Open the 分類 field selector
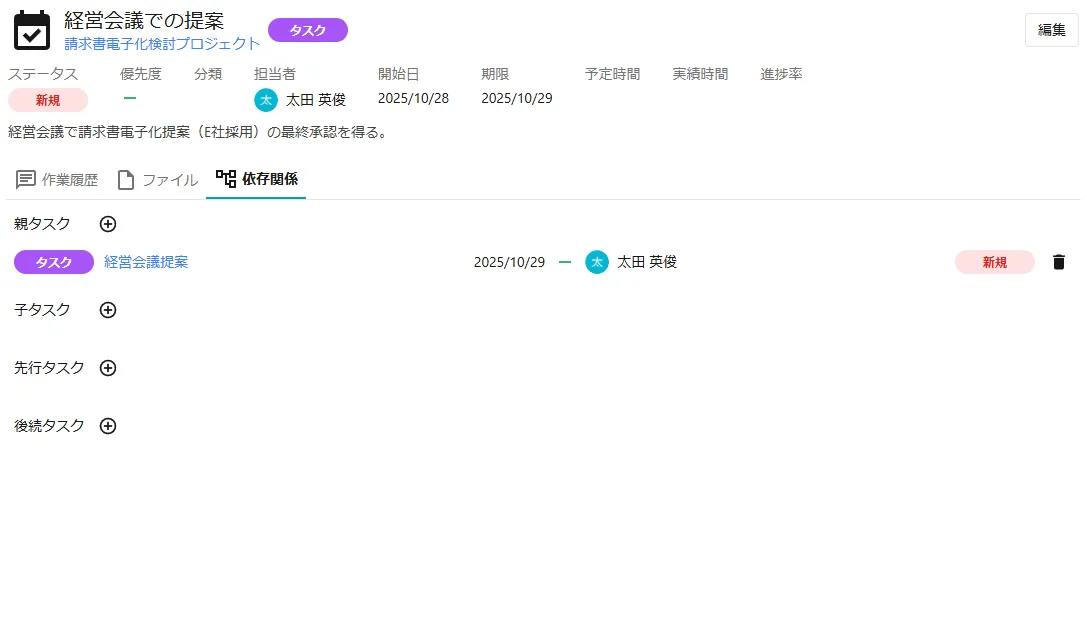Image resolution: width=1087 pixels, height=617 pixels. pos(207,73)
